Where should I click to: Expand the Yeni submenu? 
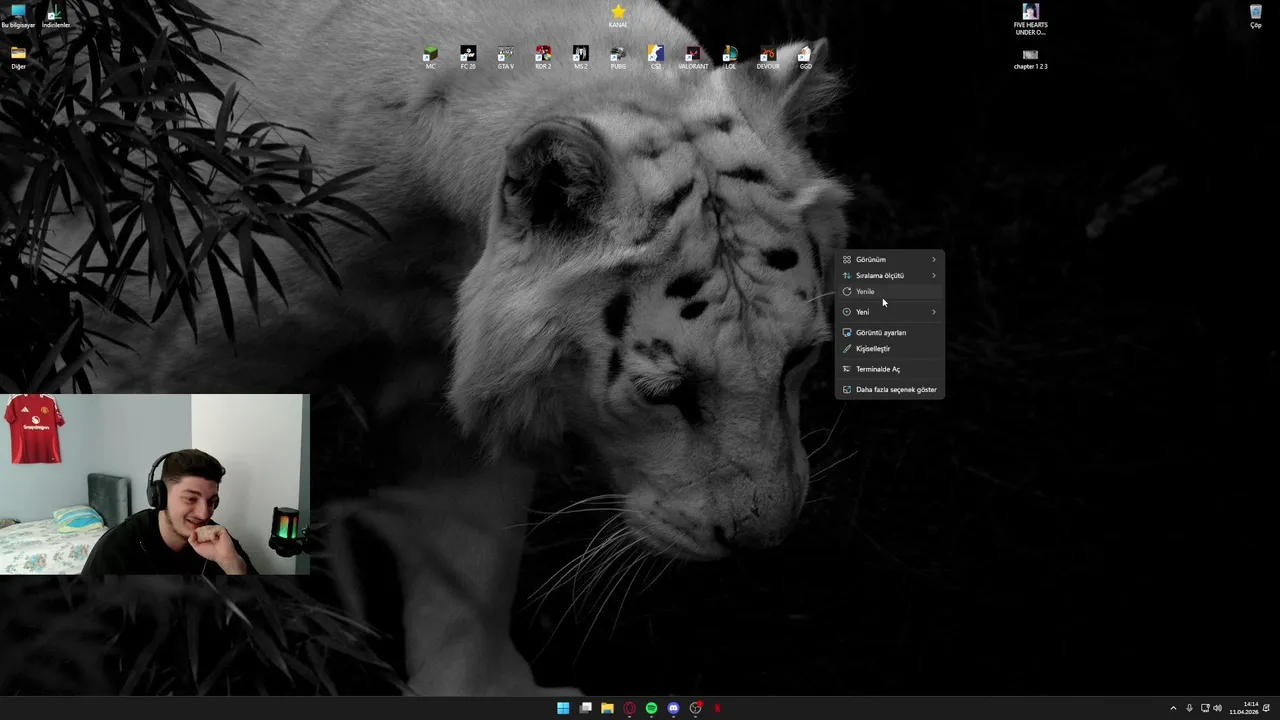point(890,311)
